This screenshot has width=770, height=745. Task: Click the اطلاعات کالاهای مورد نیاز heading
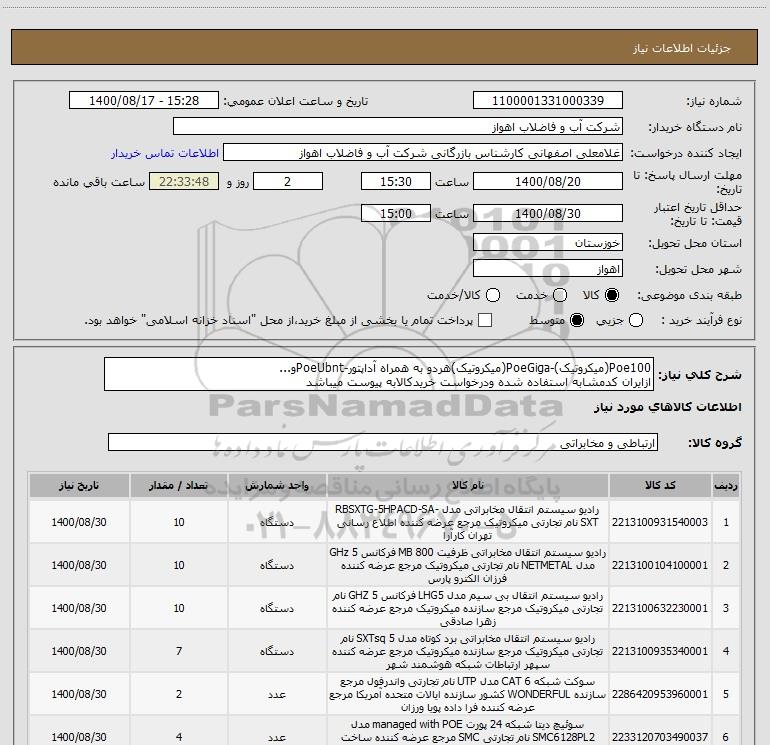667,407
